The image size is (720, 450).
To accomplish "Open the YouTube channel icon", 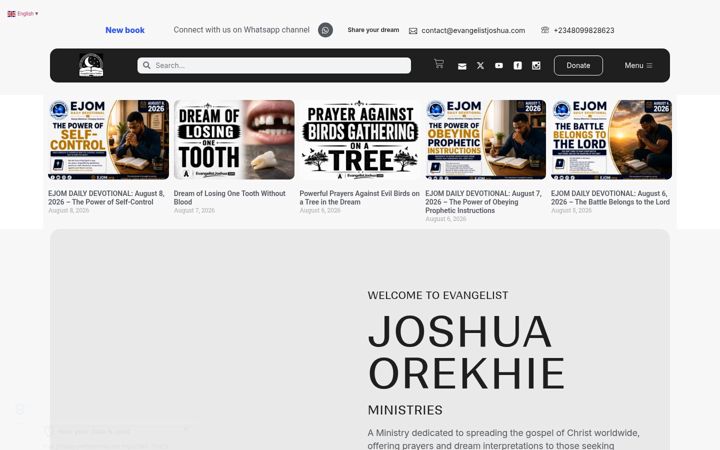I will tap(499, 66).
